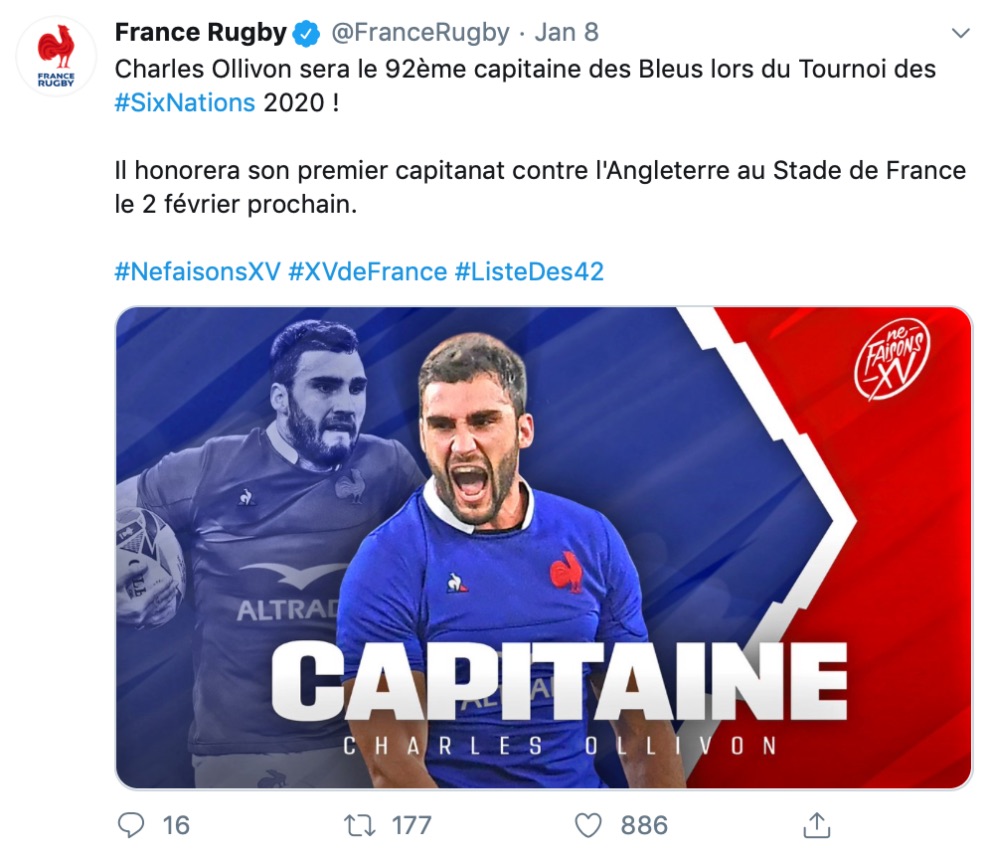The image size is (990, 859).
Task: Click the blue verified badge
Action: pos(307,33)
